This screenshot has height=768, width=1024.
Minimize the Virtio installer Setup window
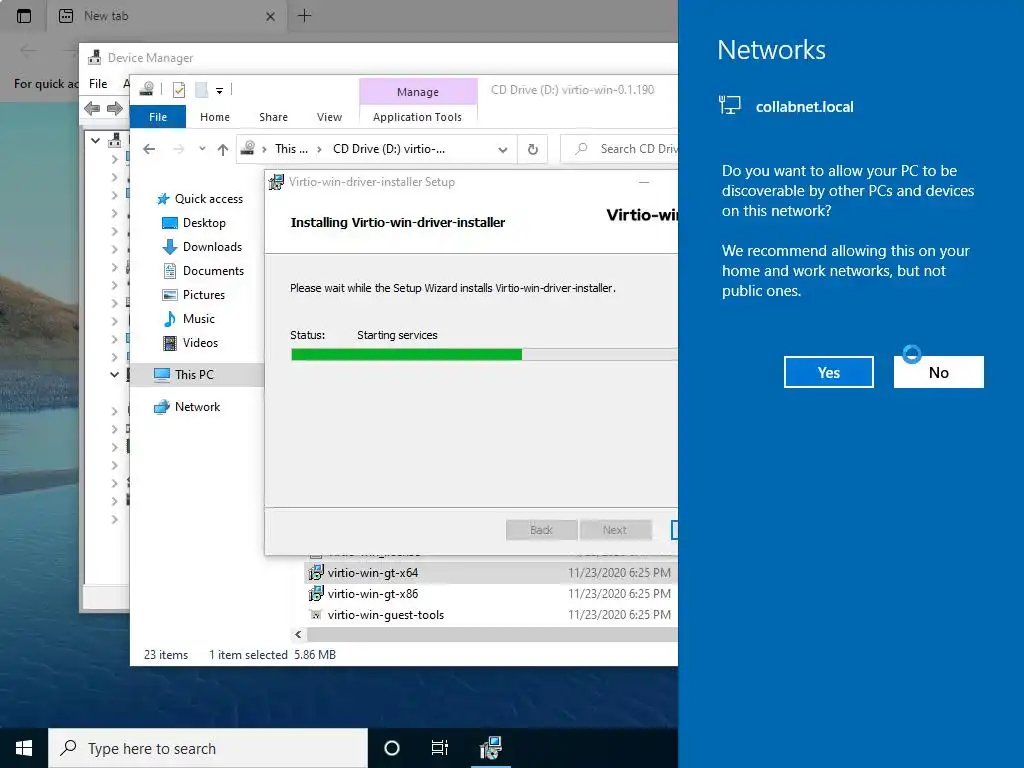(x=644, y=182)
